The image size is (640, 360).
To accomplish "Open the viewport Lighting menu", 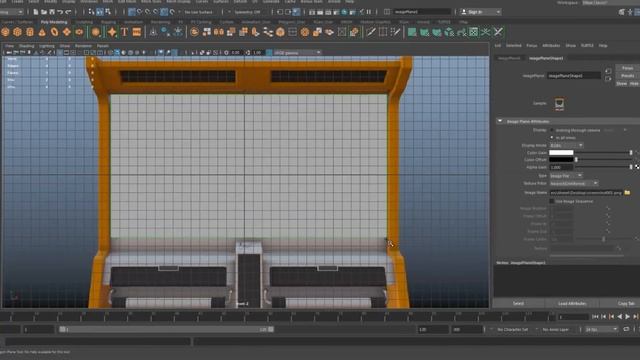I will [47, 46].
